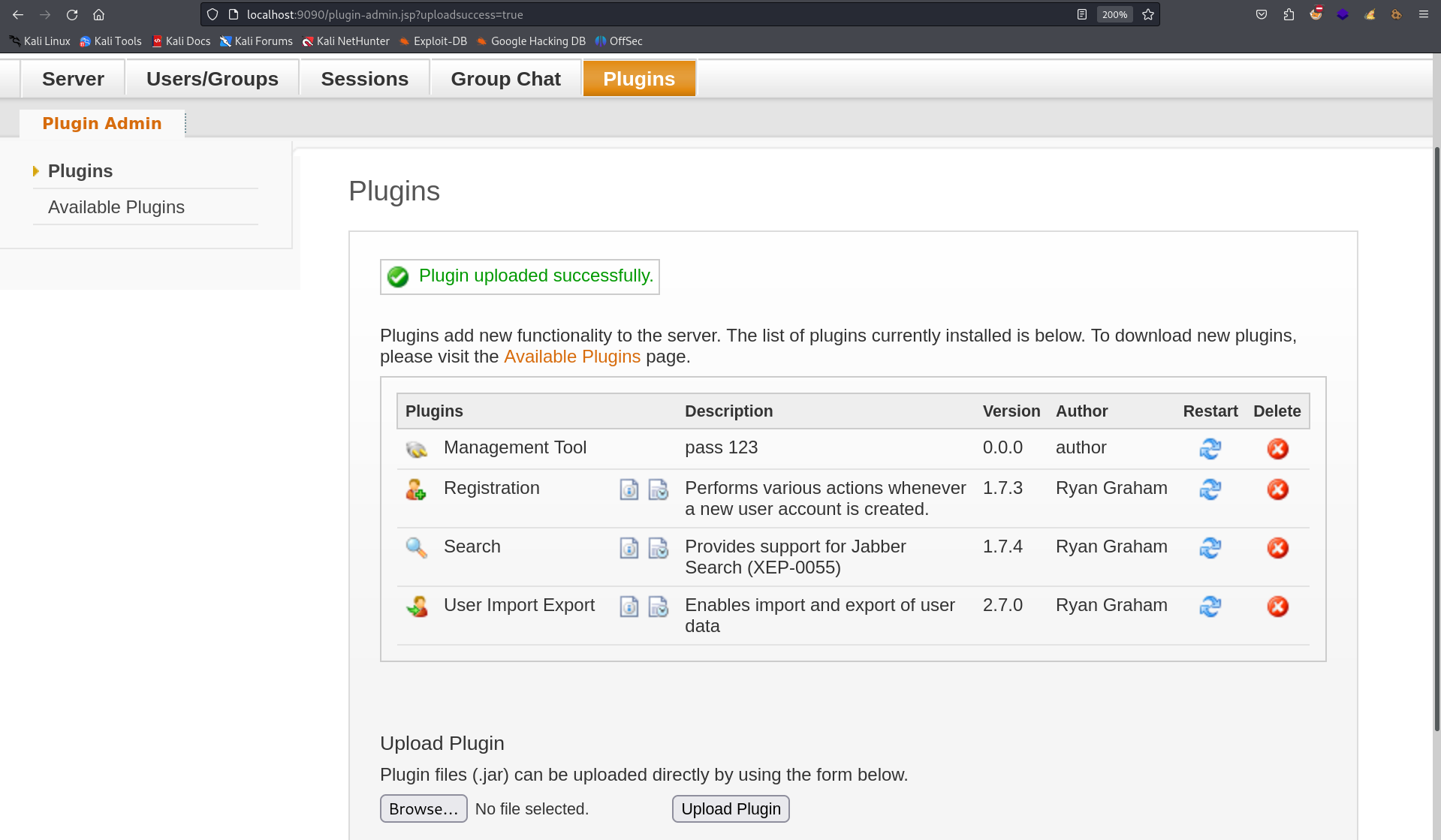Follow the Available Plugins text link
Image resolution: width=1441 pixels, height=840 pixels.
click(x=572, y=357)
